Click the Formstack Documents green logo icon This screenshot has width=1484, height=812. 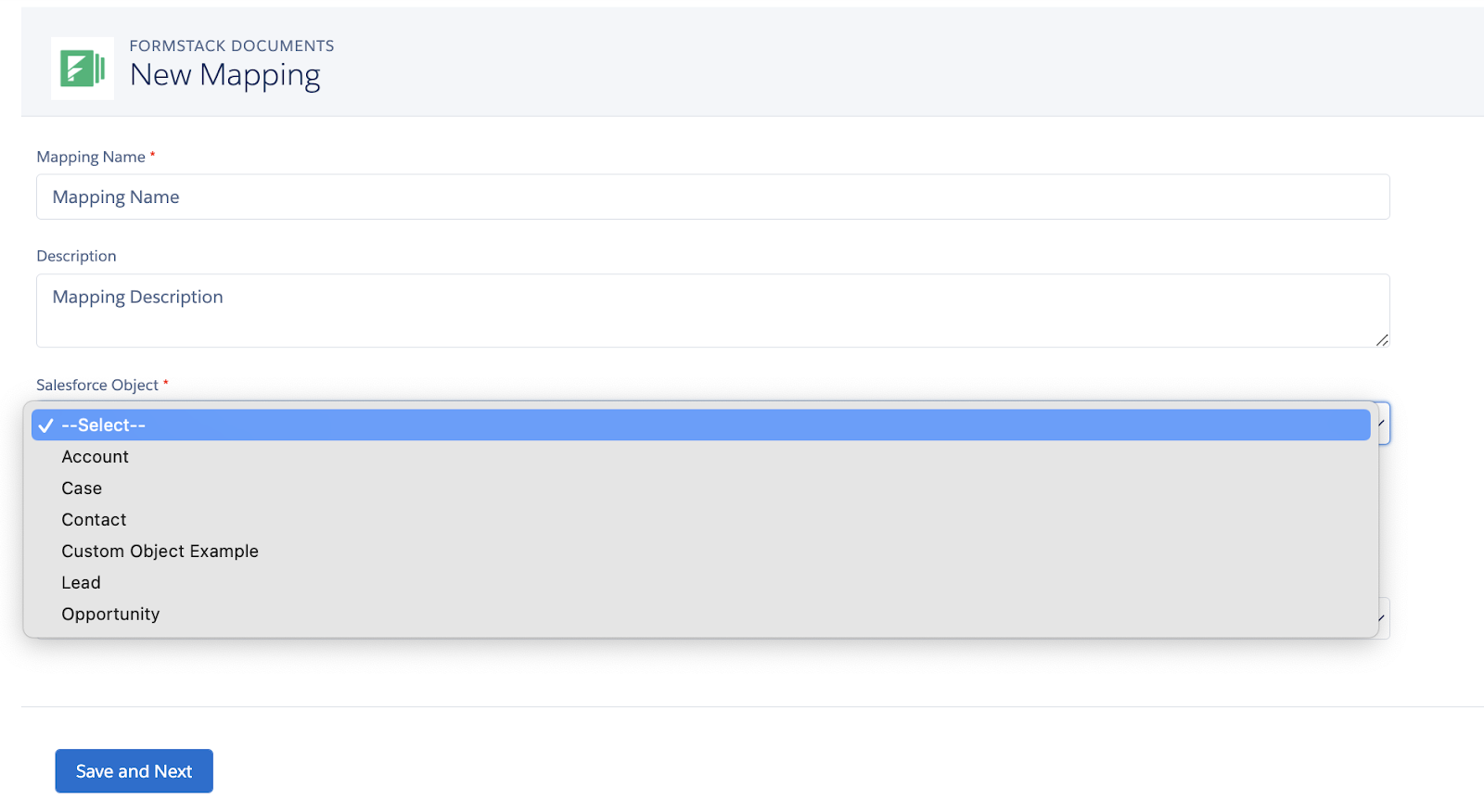[82, 68]
